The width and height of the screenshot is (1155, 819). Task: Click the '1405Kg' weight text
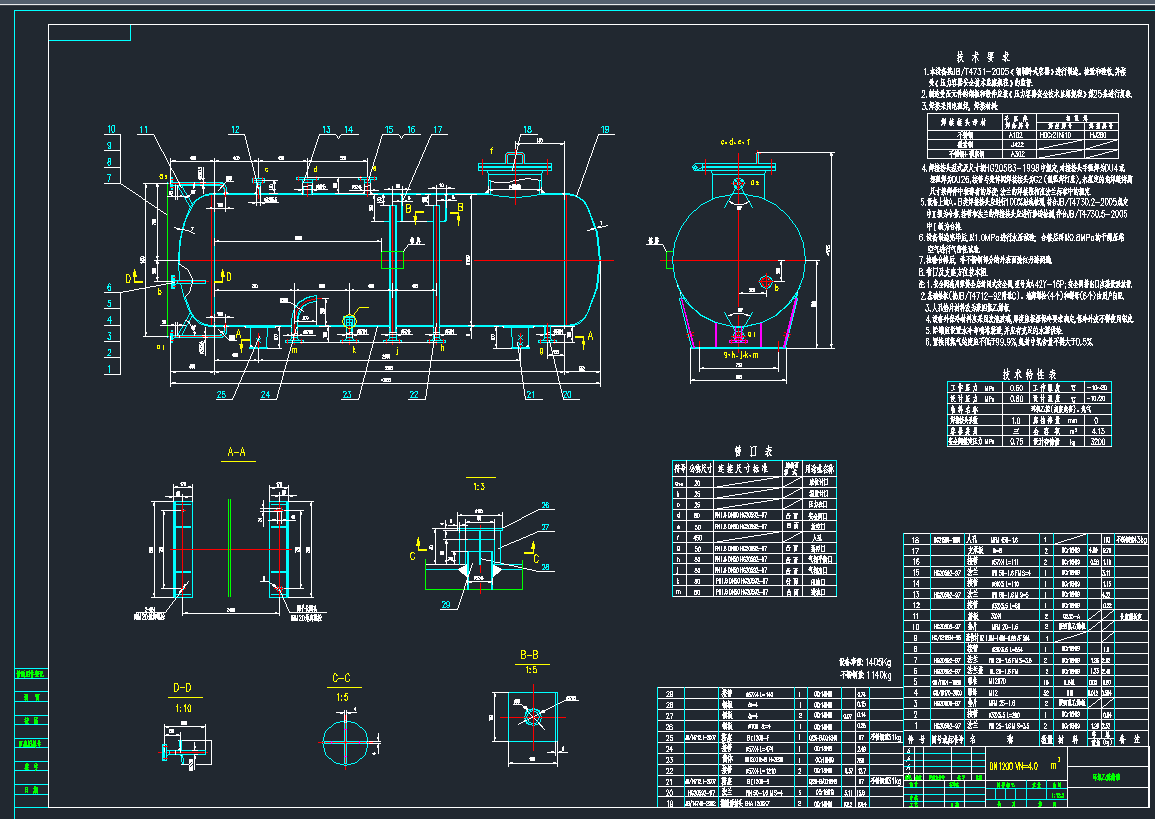[x=878, y=663]
